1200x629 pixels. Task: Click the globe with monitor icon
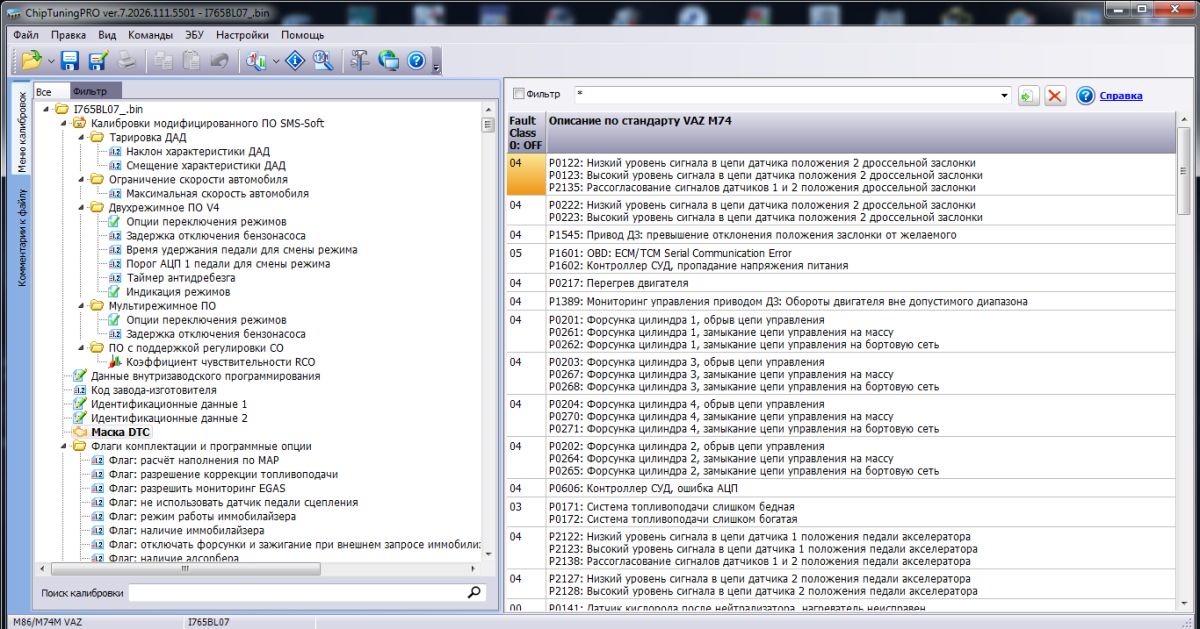[x=389, y=61]
